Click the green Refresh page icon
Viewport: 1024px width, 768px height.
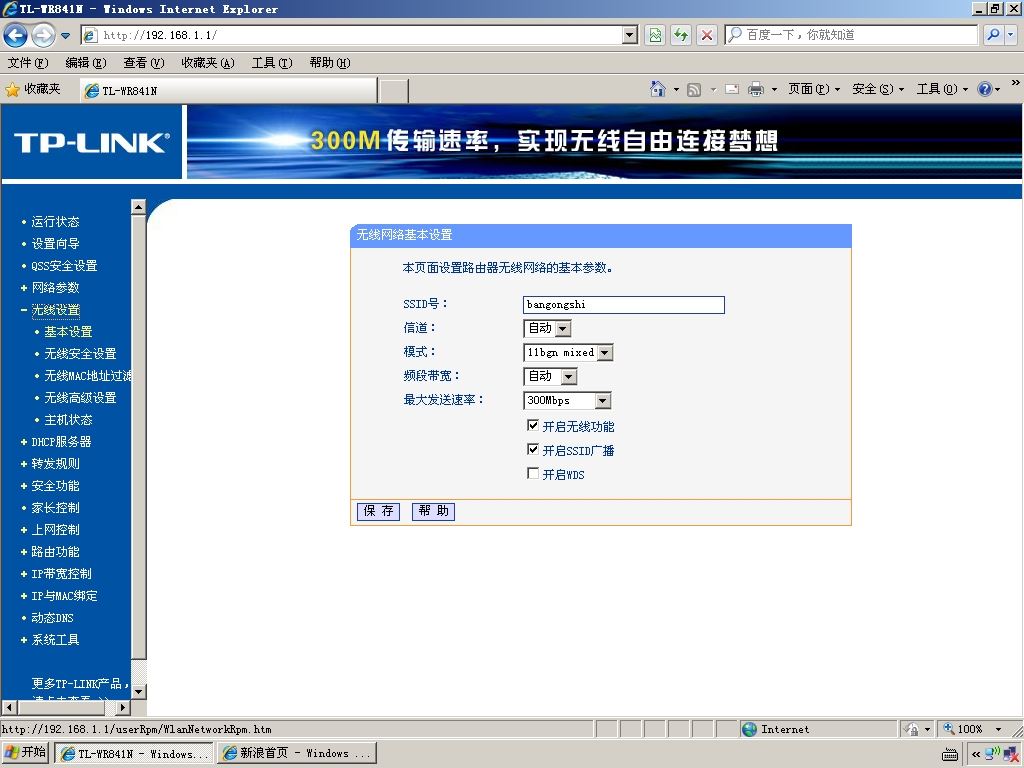tap(681, 35)
